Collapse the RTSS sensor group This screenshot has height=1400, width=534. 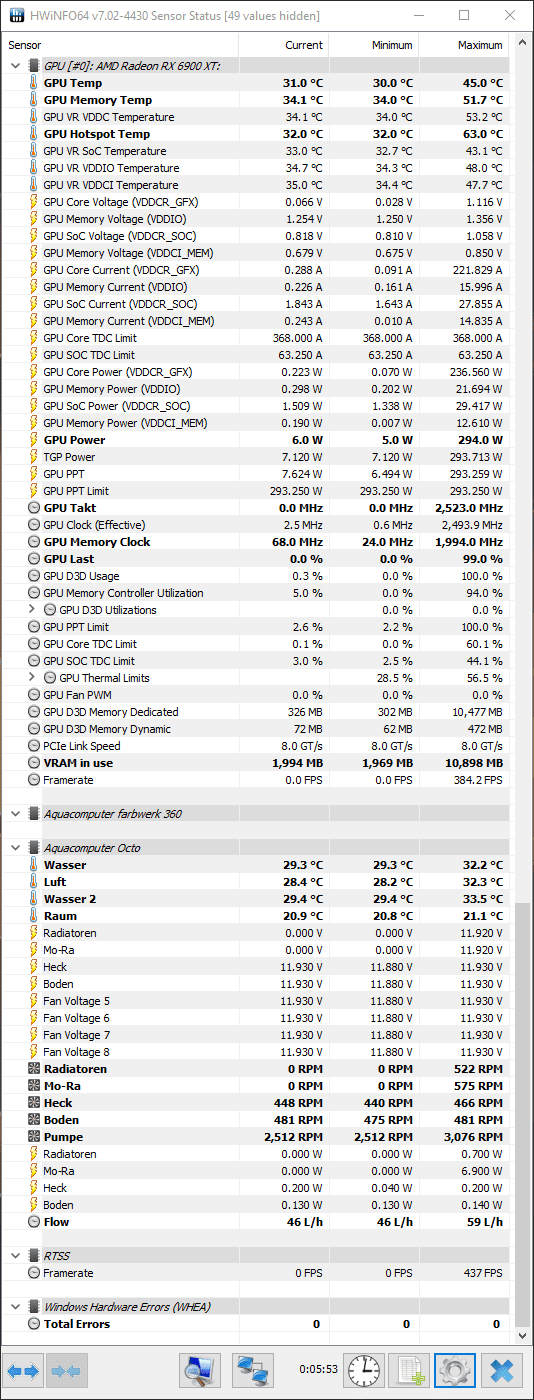point(15,1256)
